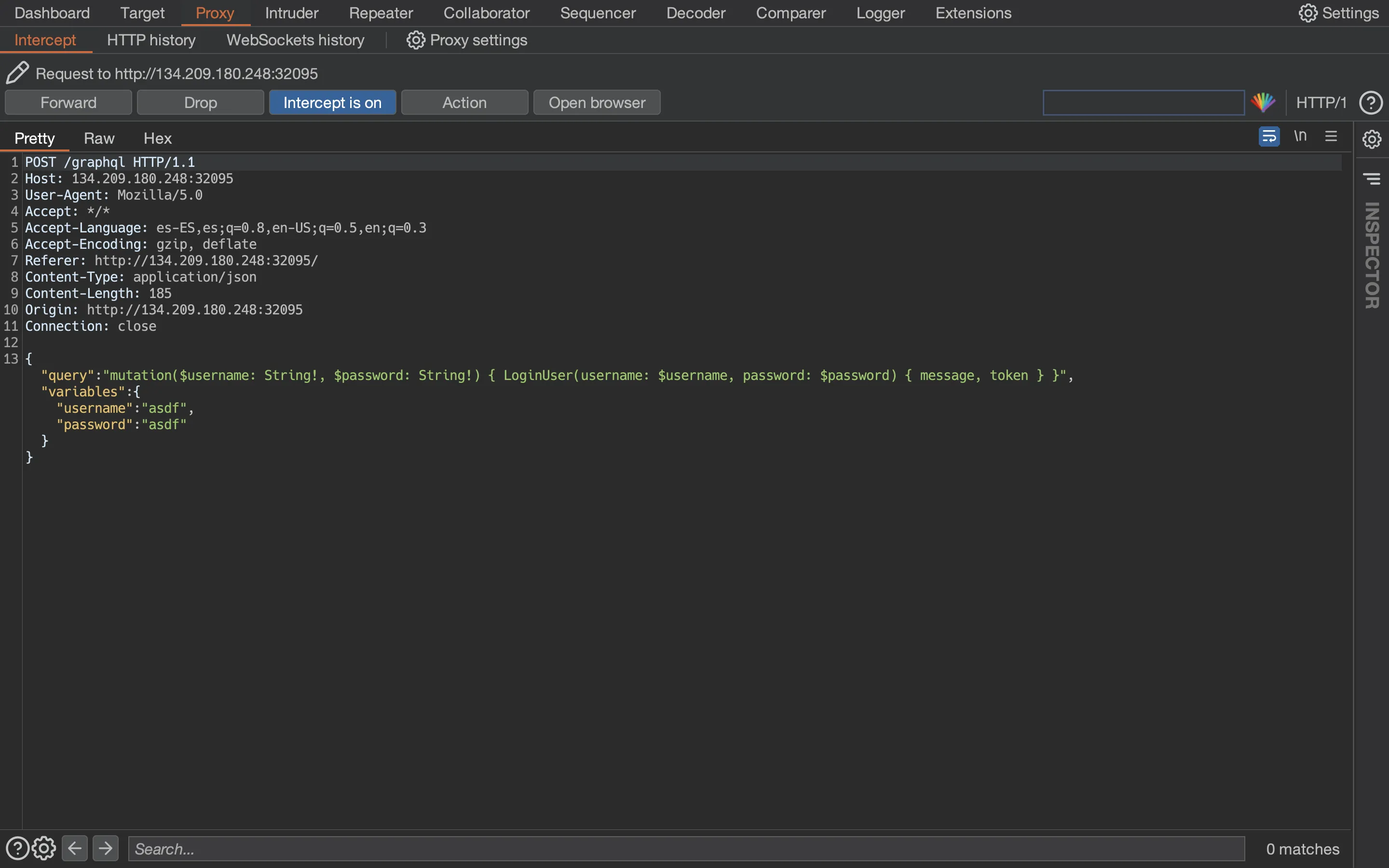Click the rainbow highlight color picker icon
The height and width of the screenshot is (868, 1389).
click(x=1263, y=102)
